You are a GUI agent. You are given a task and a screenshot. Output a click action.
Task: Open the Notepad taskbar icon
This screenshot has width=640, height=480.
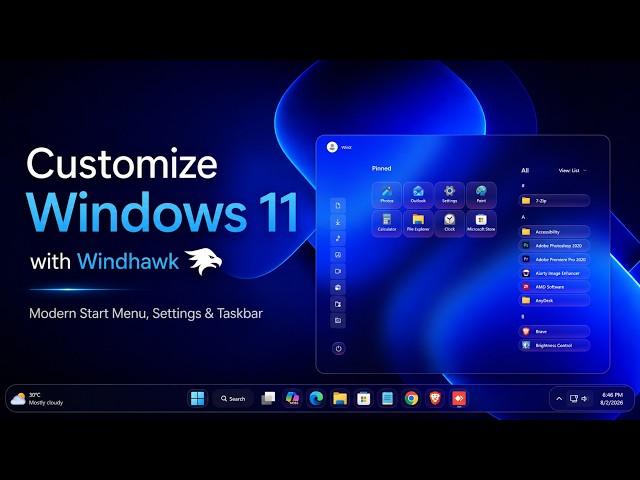(387, 398)
